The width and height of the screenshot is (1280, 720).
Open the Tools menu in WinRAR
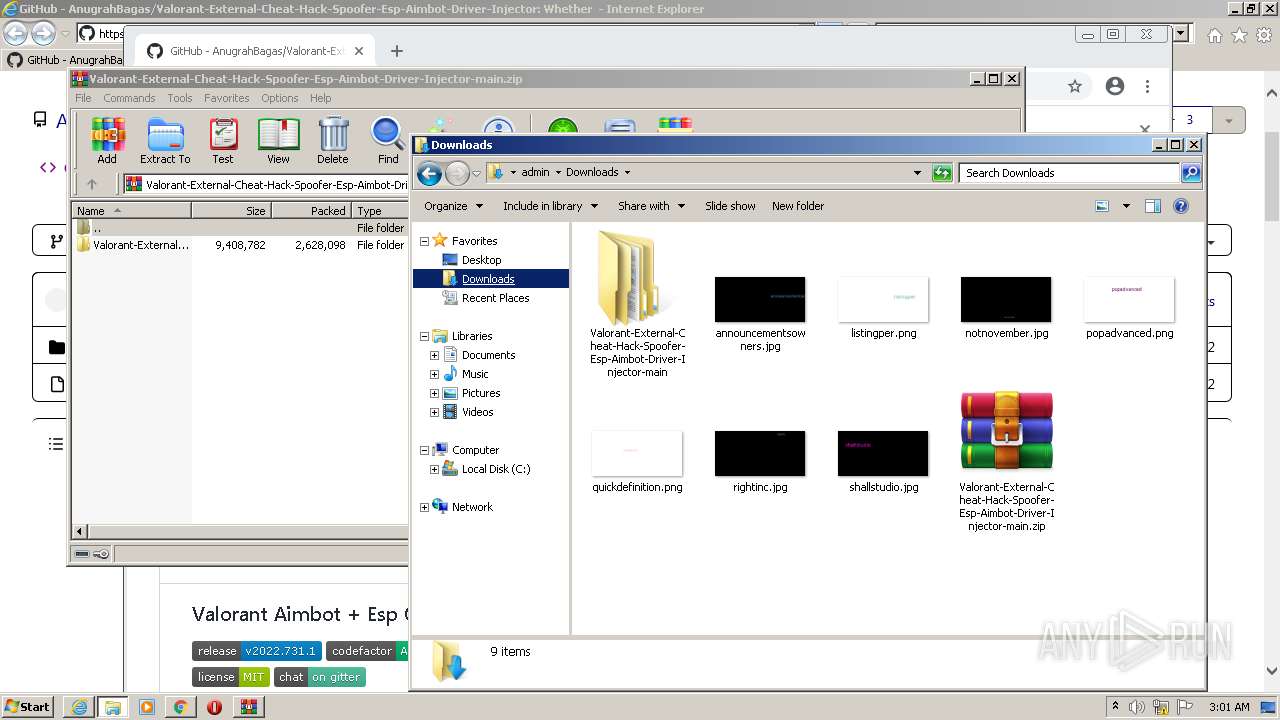click(180, 98)
